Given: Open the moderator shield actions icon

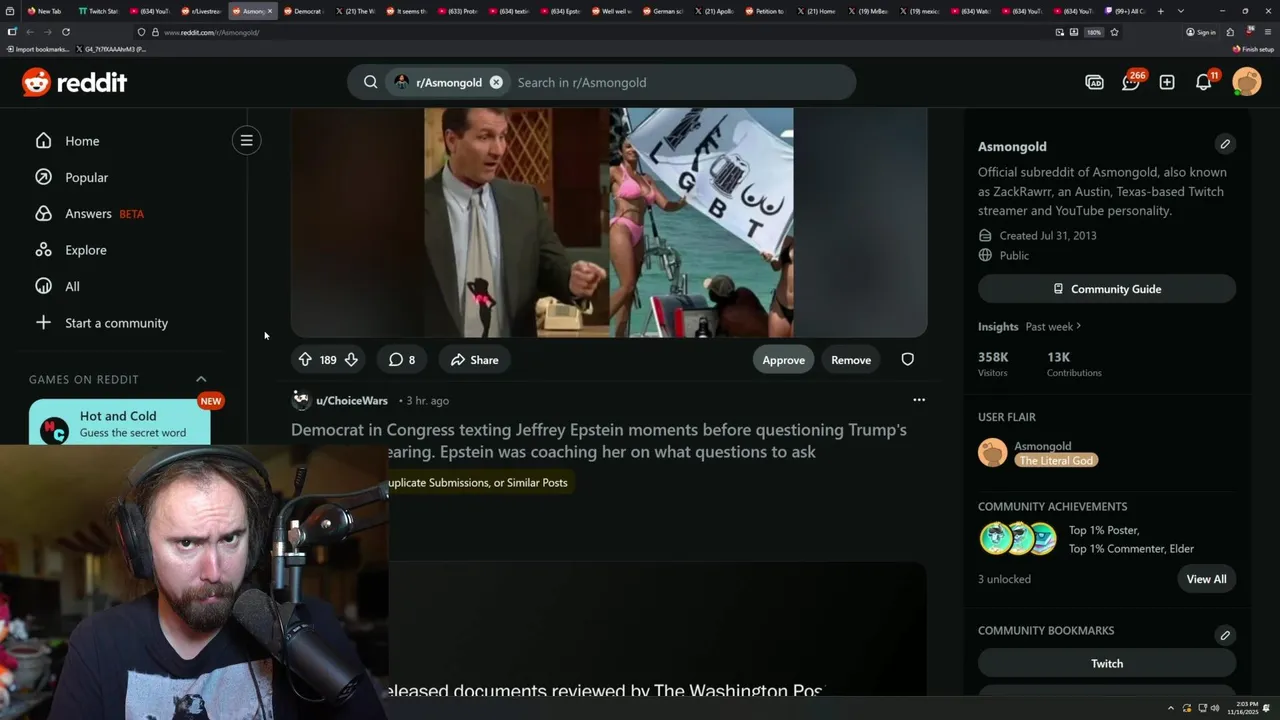Looking at the screenshot, I should pos(907,360).
